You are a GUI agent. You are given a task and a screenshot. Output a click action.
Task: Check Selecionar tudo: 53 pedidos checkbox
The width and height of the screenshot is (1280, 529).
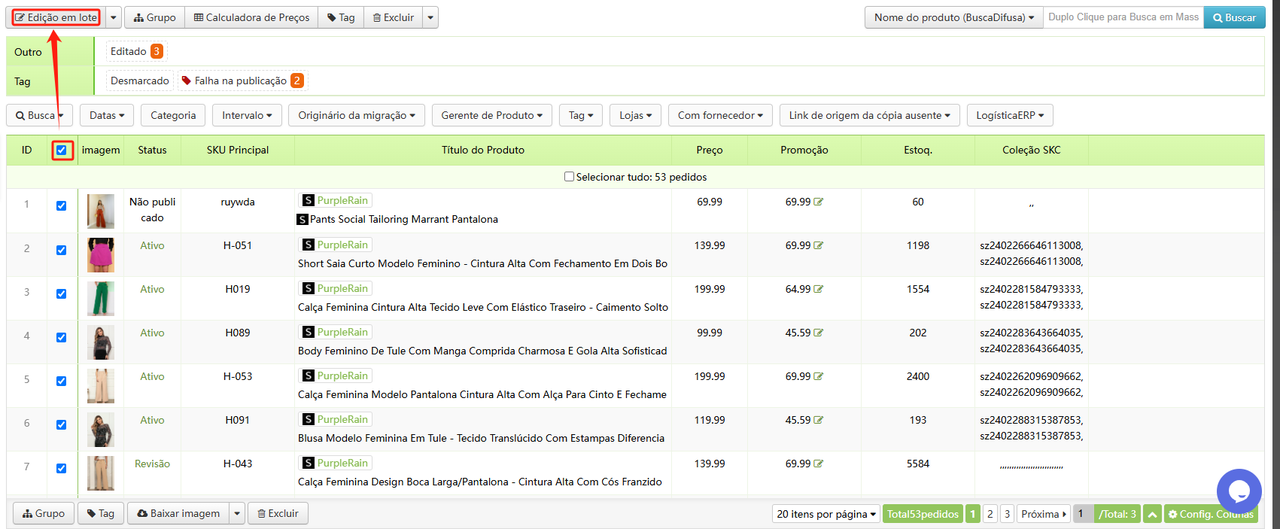tap(569, 177)
